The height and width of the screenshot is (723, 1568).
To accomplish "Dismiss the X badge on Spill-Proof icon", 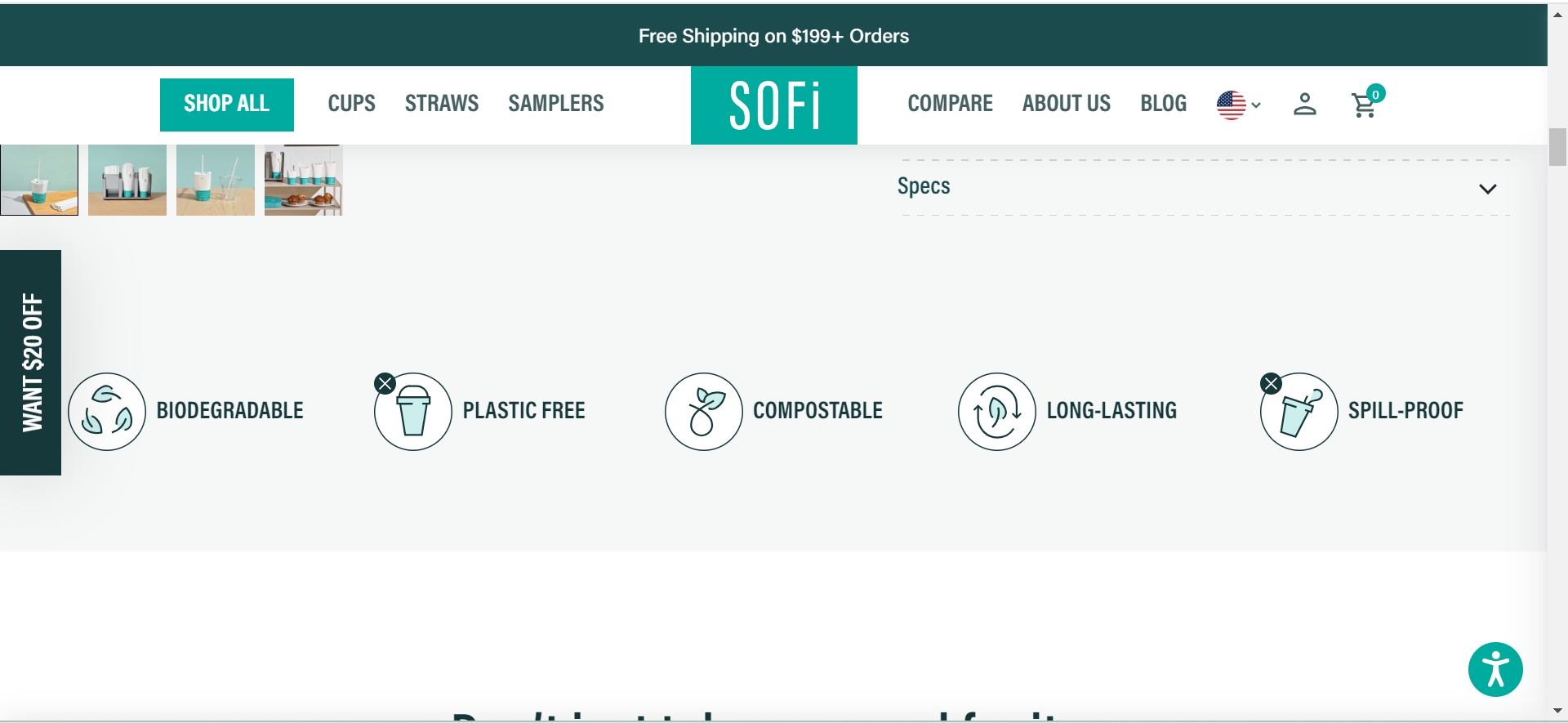I will click(x=1271, y=383).
